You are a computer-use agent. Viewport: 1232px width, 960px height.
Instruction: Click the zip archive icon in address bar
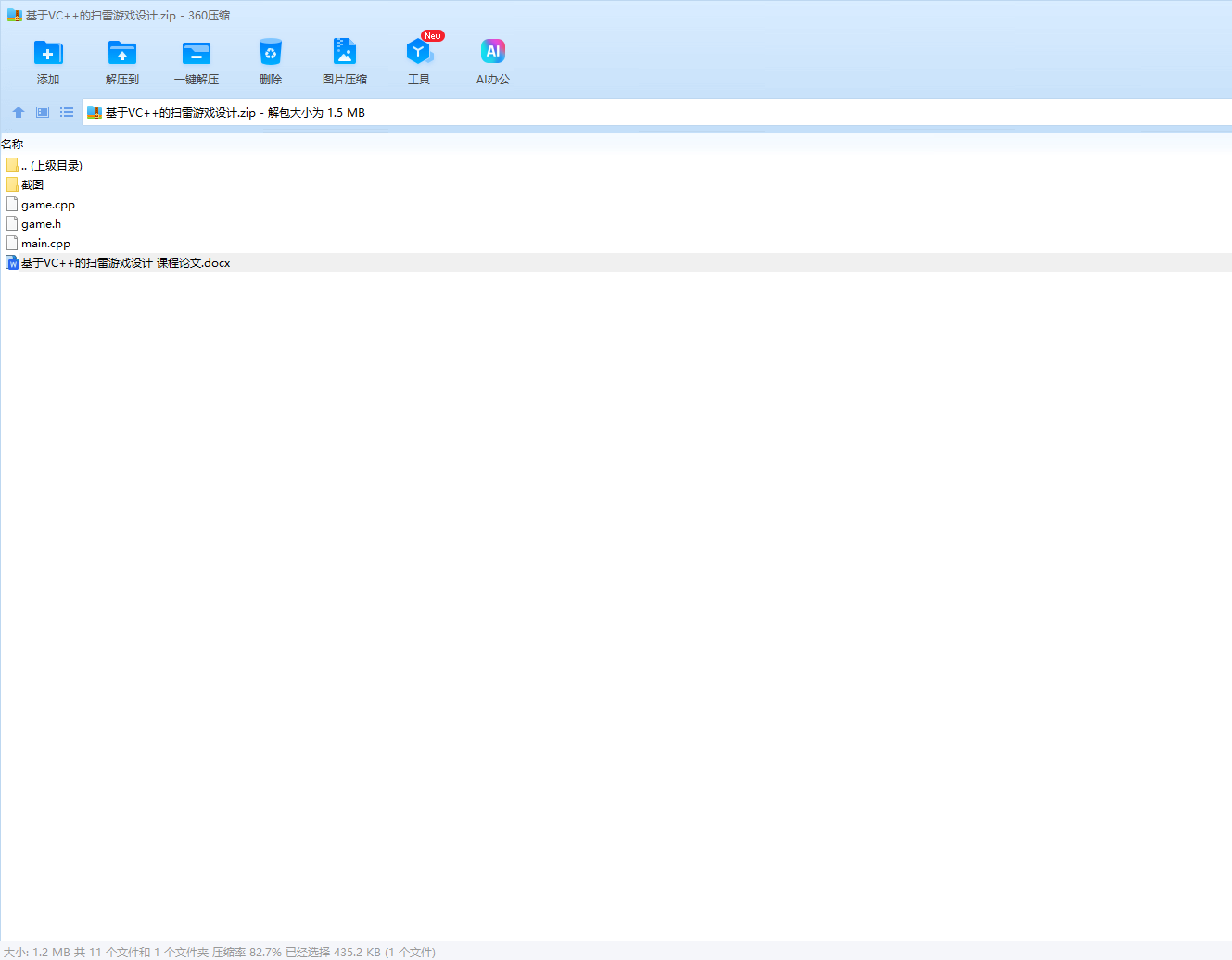pyautogui.click(x=94, y=113)
